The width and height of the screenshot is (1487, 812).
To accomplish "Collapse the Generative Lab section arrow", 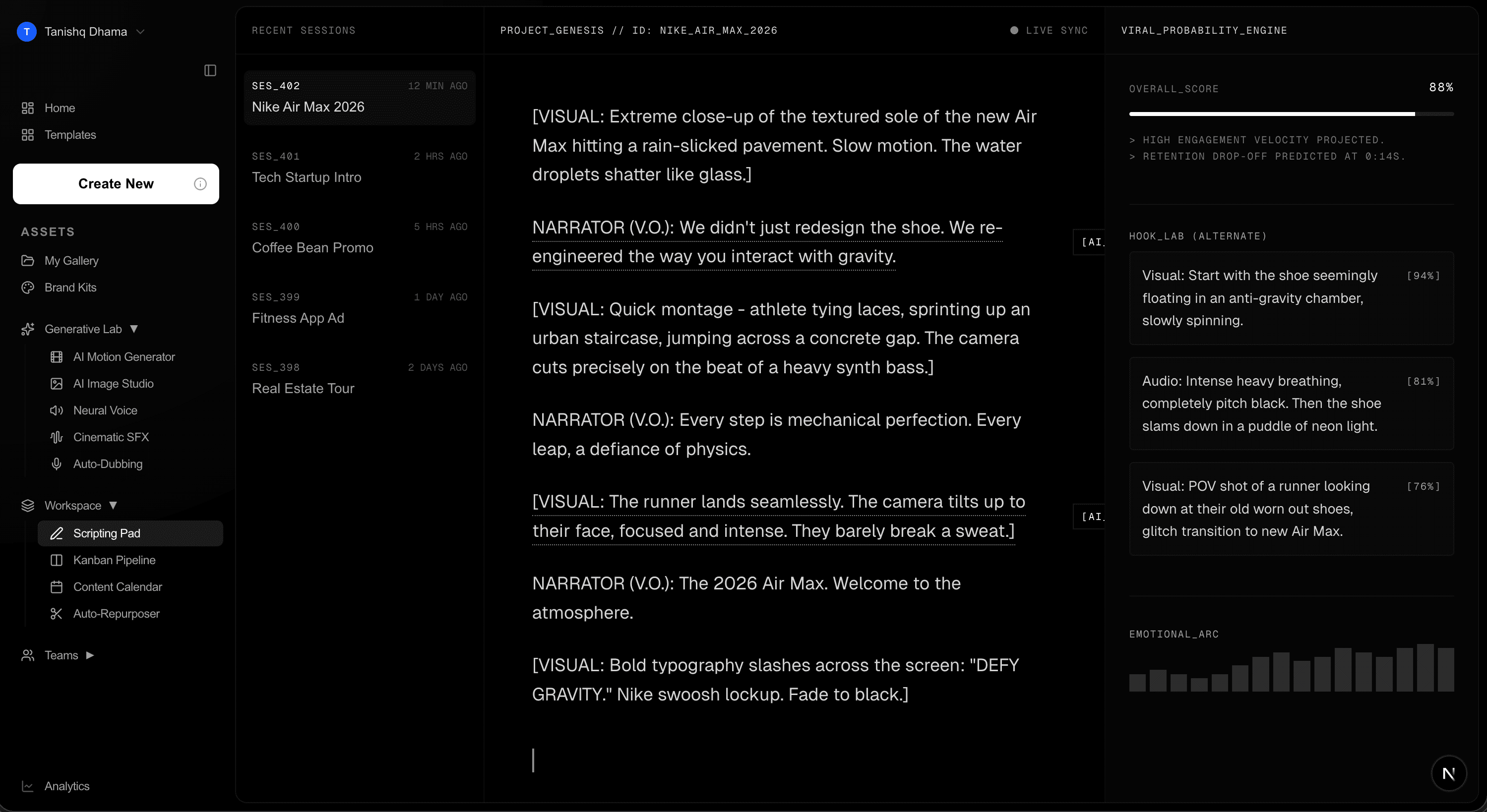I will pyautogui.click(x=134, y=329).
